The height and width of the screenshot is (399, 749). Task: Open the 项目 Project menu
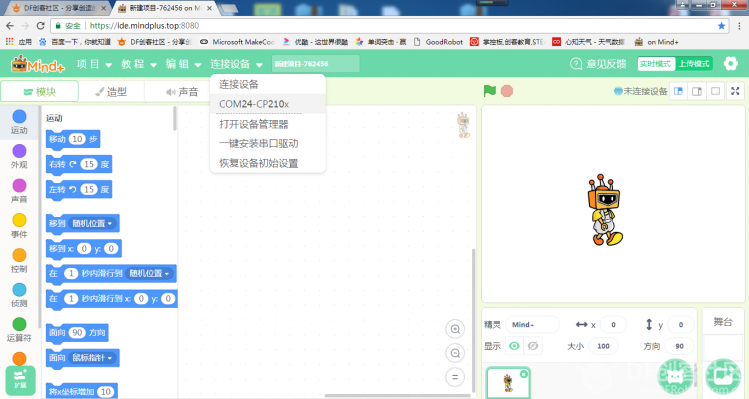(x=94, y=64)
